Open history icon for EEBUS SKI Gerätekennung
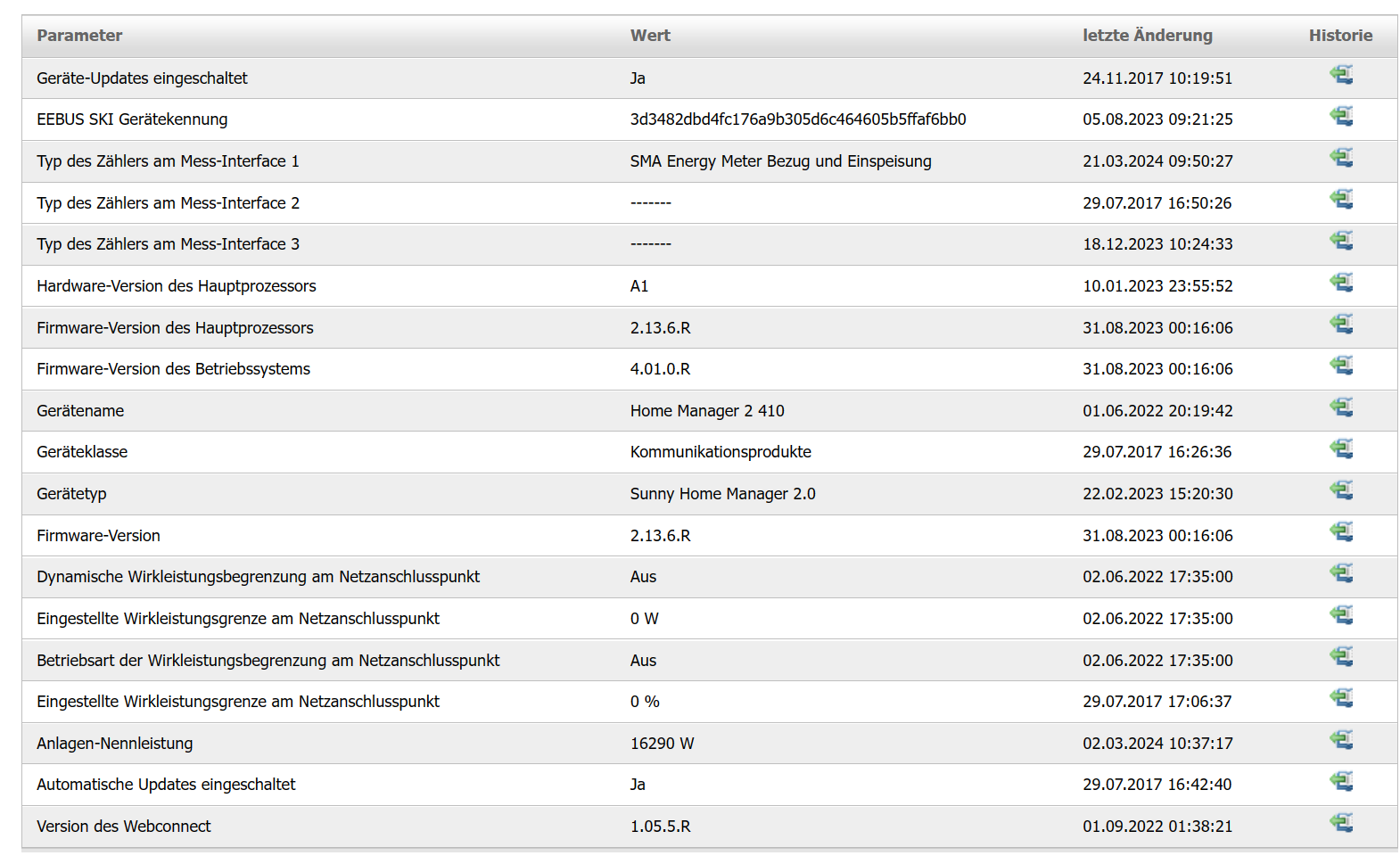1400x864 pixels. pos(1341,116)
